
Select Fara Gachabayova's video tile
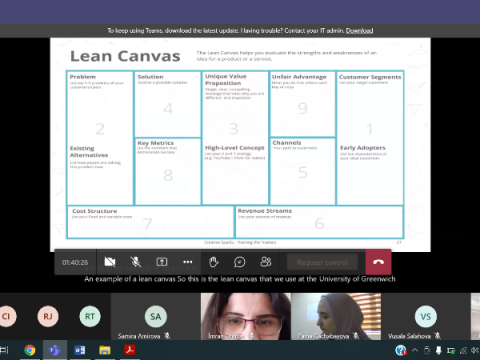336,316
